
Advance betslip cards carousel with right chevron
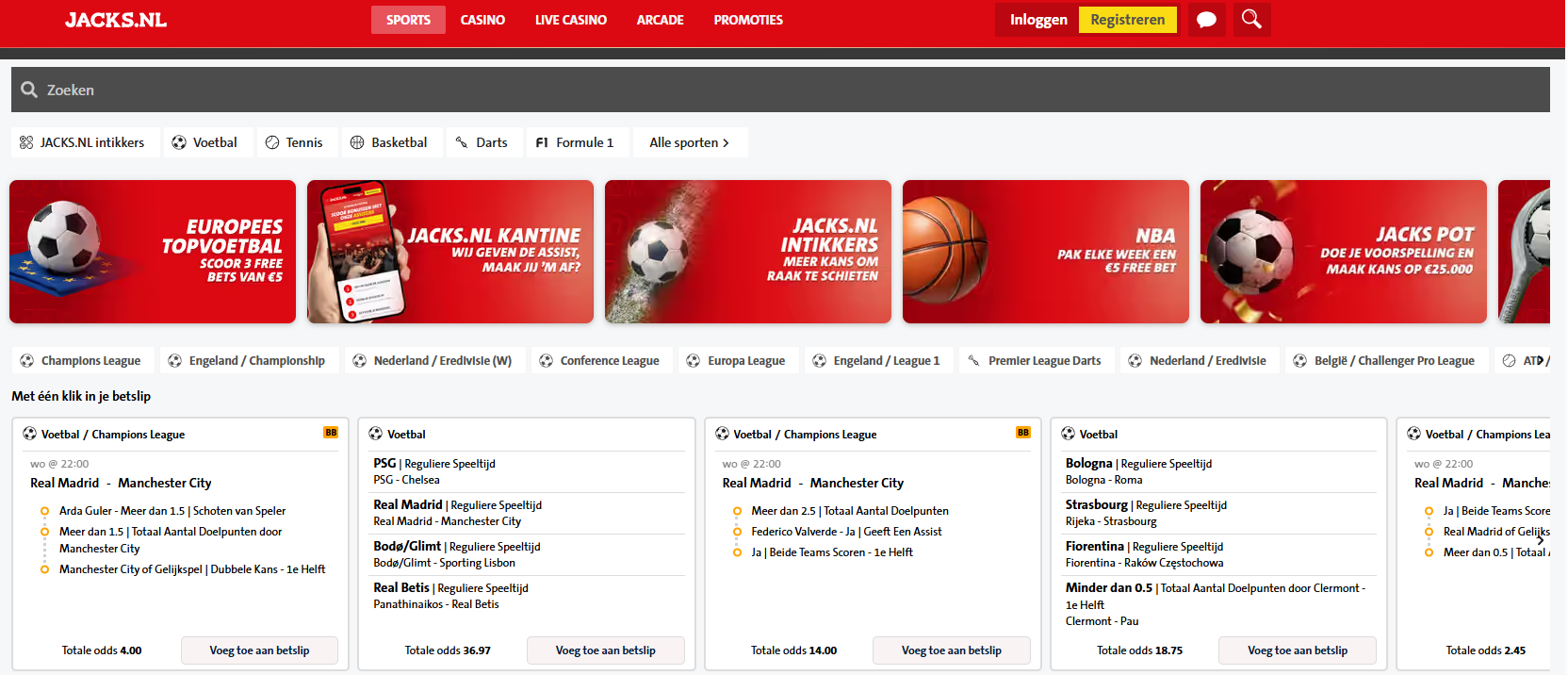(x=1541, y=540)
